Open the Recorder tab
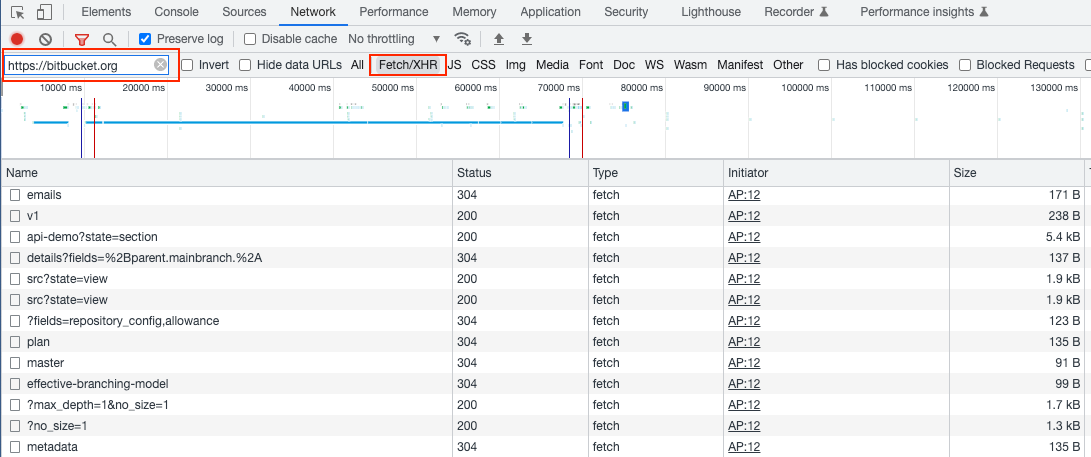Screen dimensions: 1091x457 tap(796, 12)
